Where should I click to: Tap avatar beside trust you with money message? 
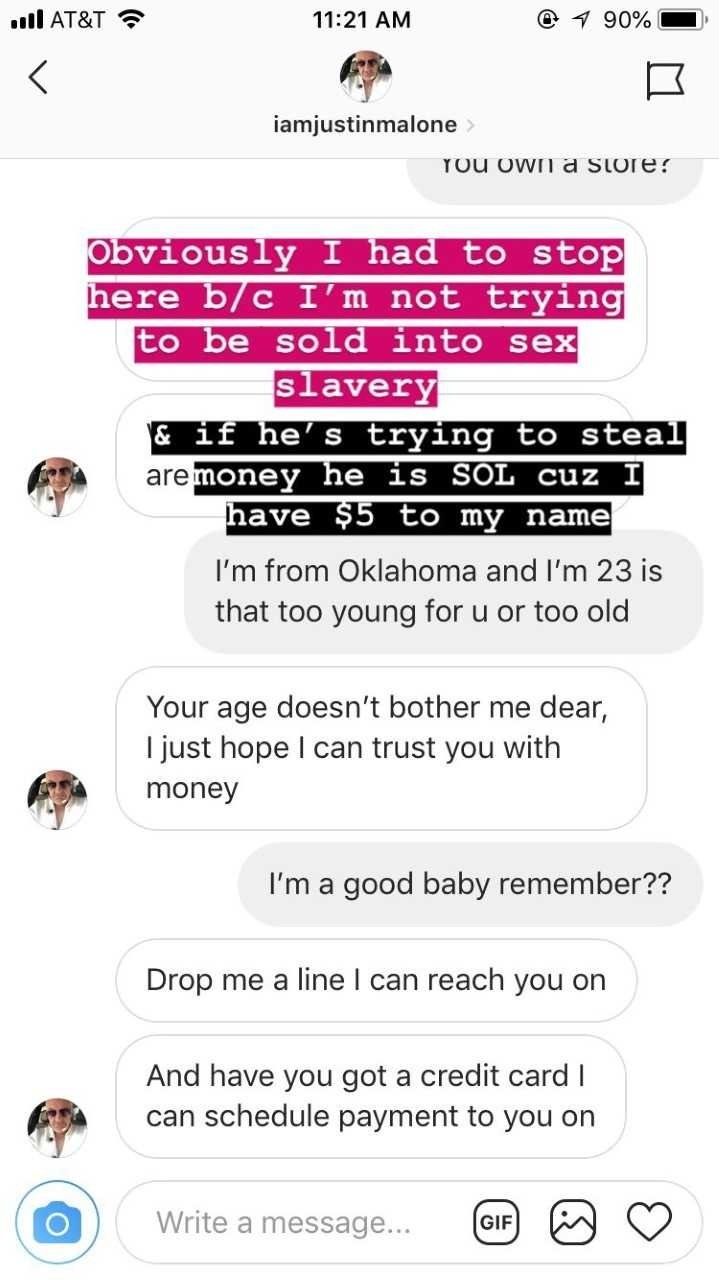tap(57, 800)
